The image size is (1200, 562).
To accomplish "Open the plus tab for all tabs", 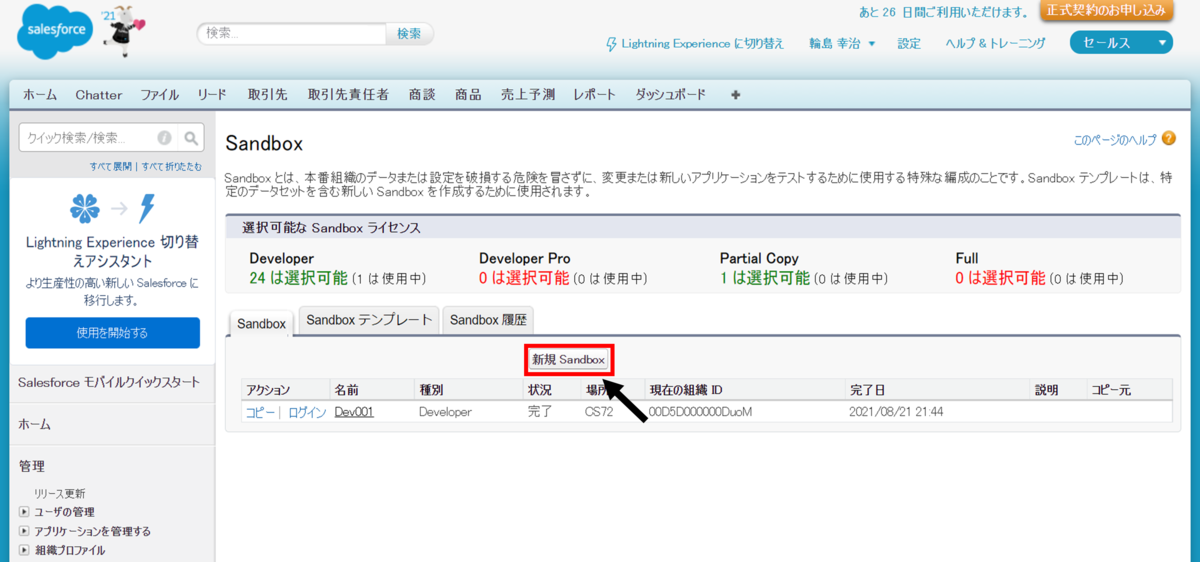I will click(x=736, y=95).
